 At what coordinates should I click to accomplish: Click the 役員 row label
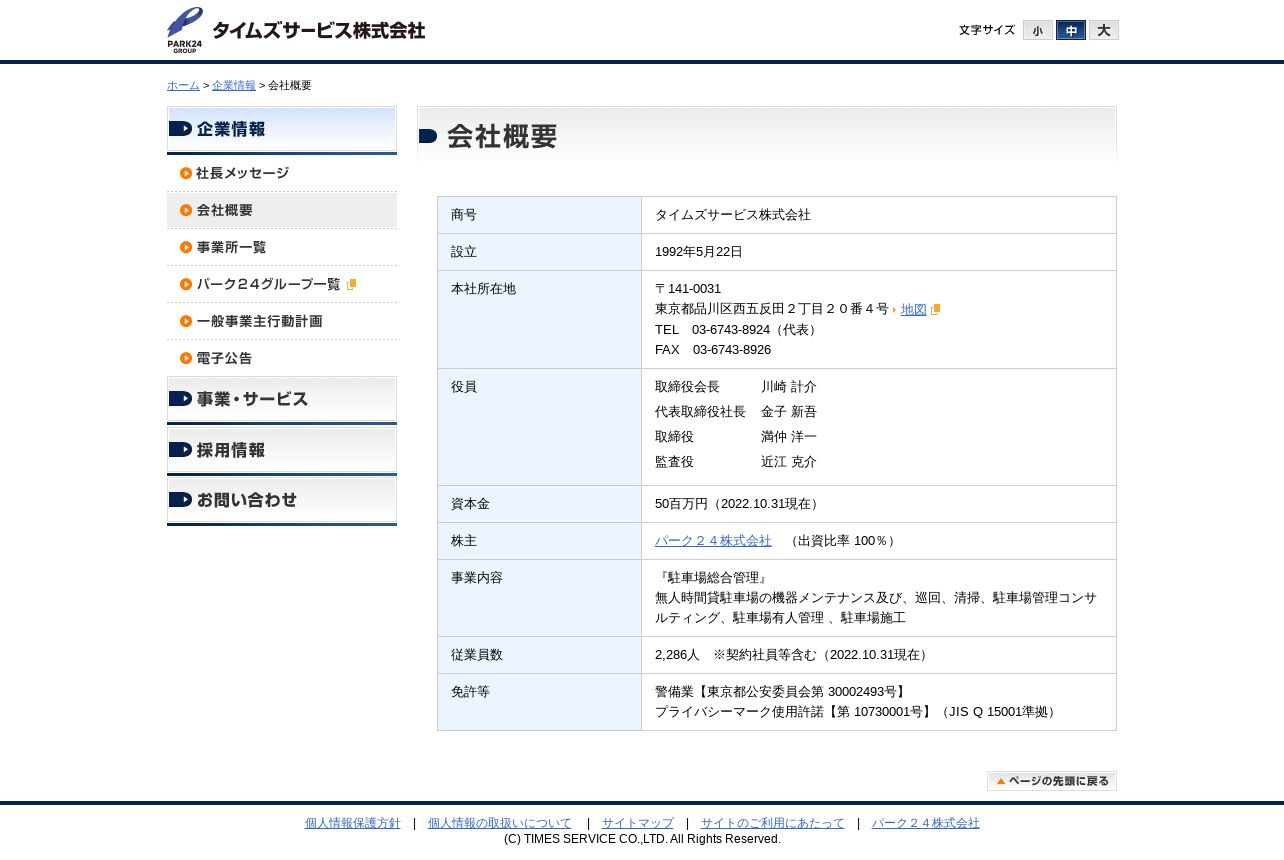[464, 387]
